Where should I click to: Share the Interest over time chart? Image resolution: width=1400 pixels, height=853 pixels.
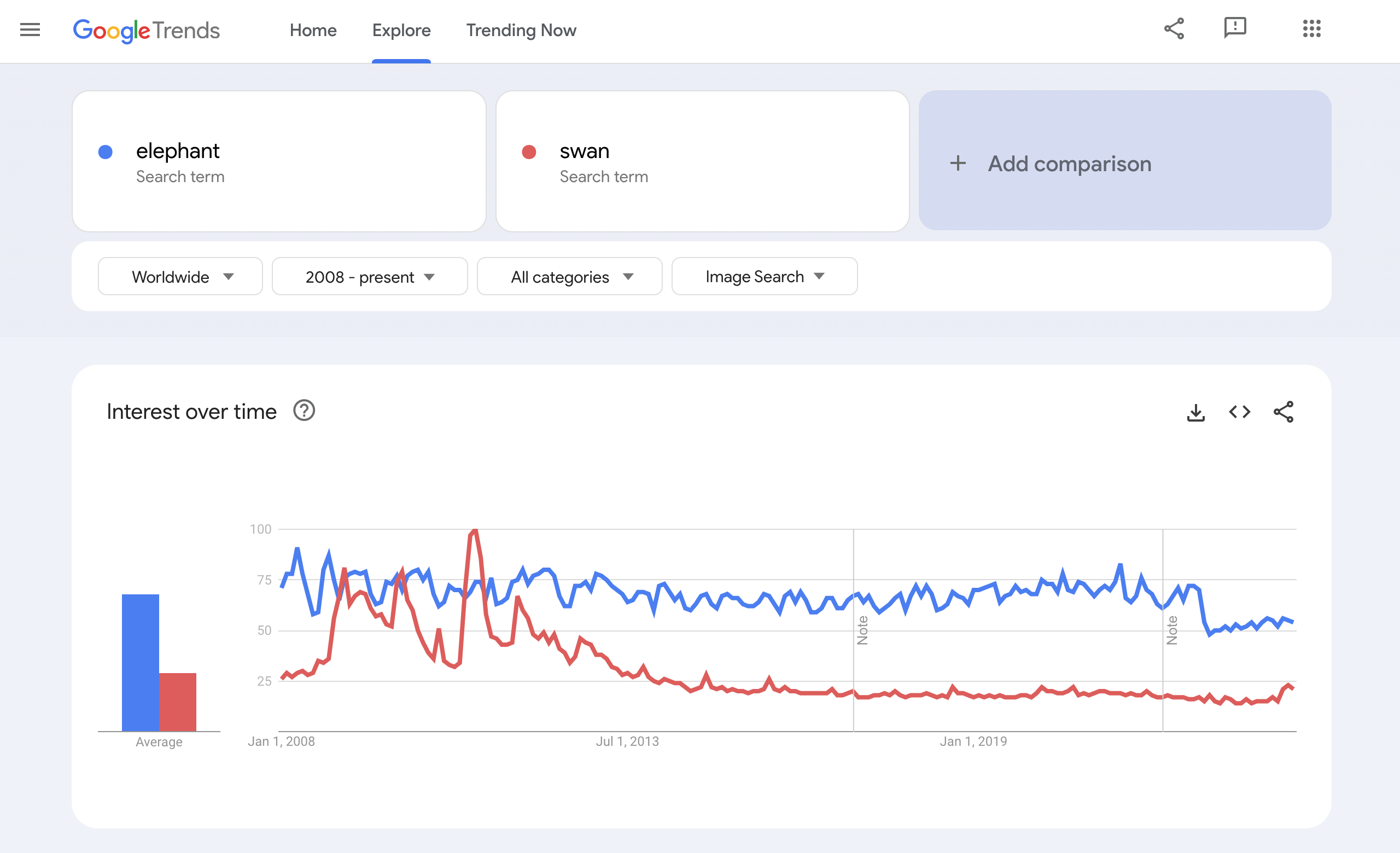pyautogui.click(x=1283, y=412)
